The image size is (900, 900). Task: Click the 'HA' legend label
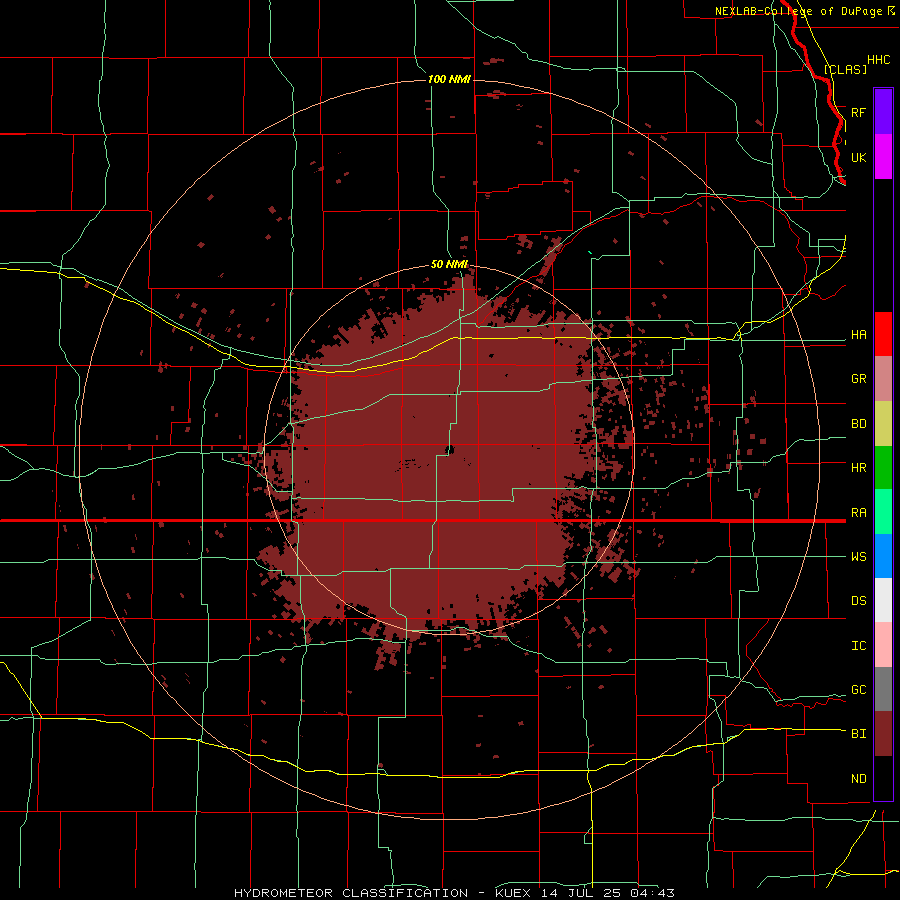[858, 335]
